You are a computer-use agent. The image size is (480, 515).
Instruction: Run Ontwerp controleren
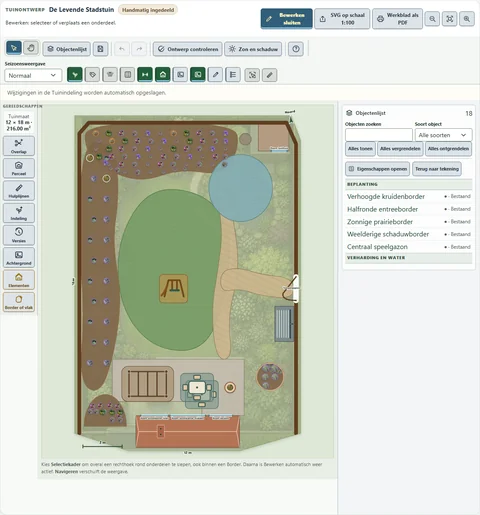click(188, 49)
